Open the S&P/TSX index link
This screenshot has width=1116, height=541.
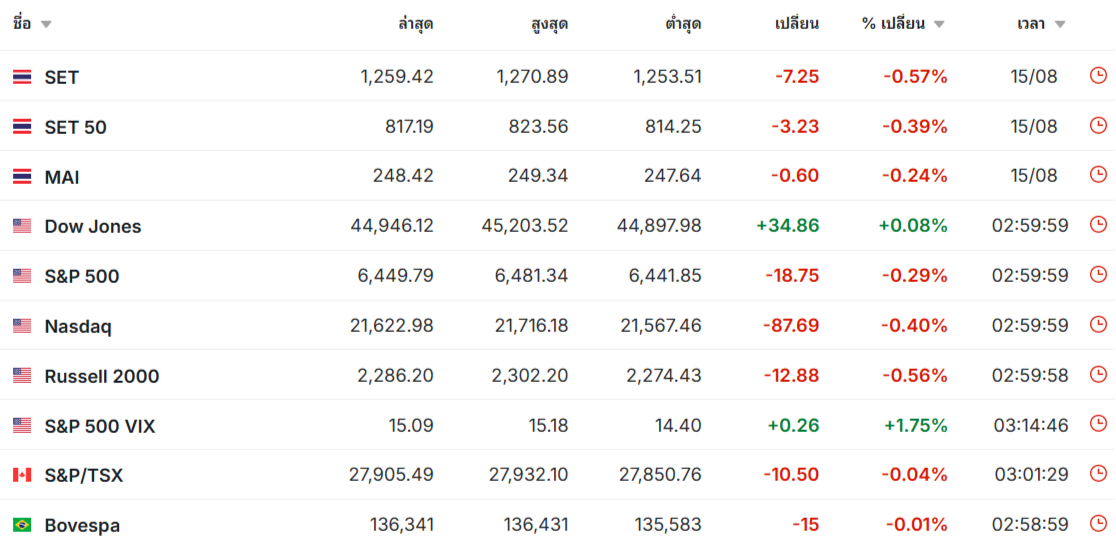(x=83, y=476)
